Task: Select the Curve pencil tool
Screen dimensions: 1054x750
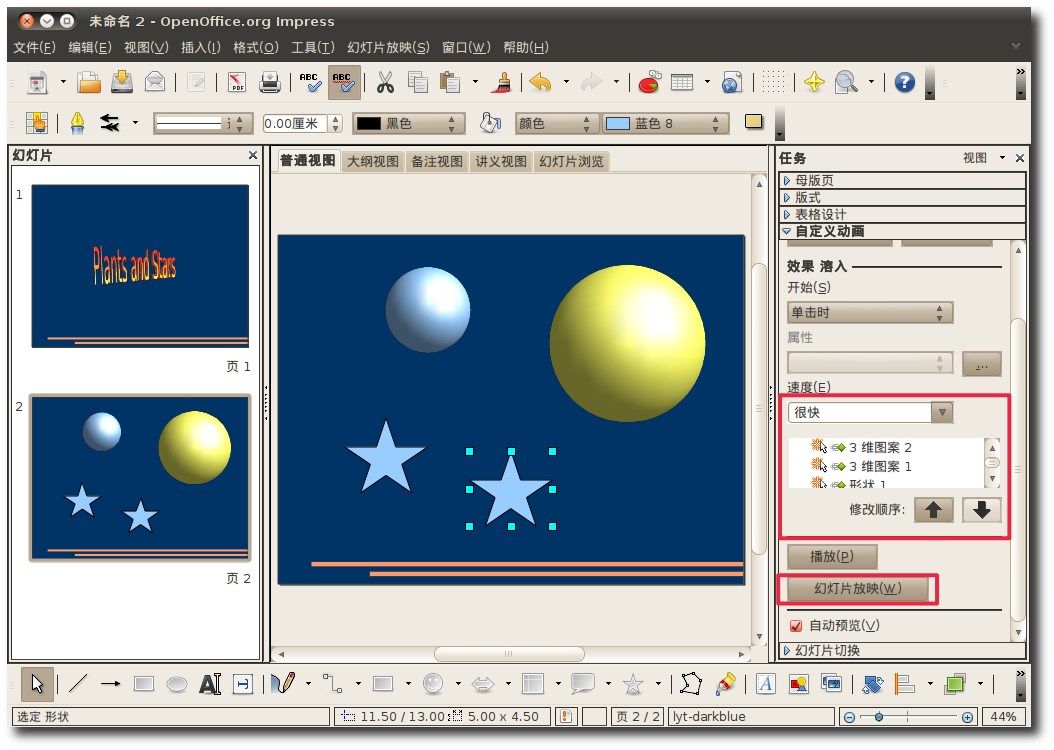Action: point(283,683)
